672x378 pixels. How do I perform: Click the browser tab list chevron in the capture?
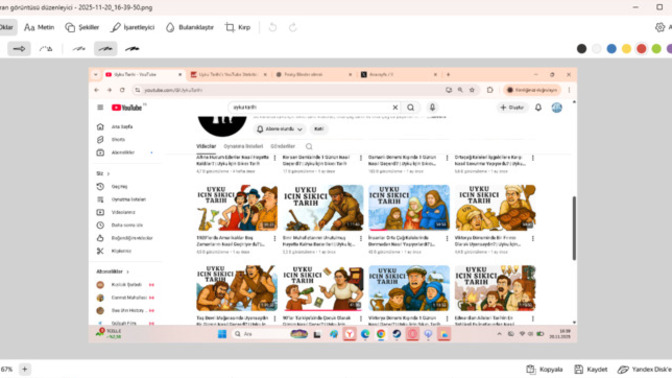tap(96, 75)
